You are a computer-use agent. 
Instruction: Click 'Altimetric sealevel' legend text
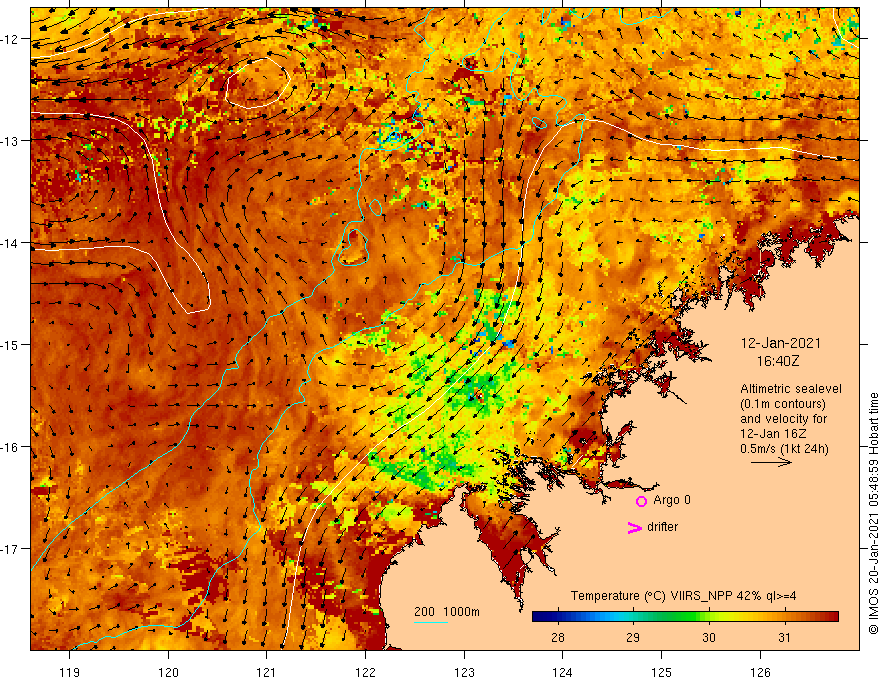pos(791,389)
